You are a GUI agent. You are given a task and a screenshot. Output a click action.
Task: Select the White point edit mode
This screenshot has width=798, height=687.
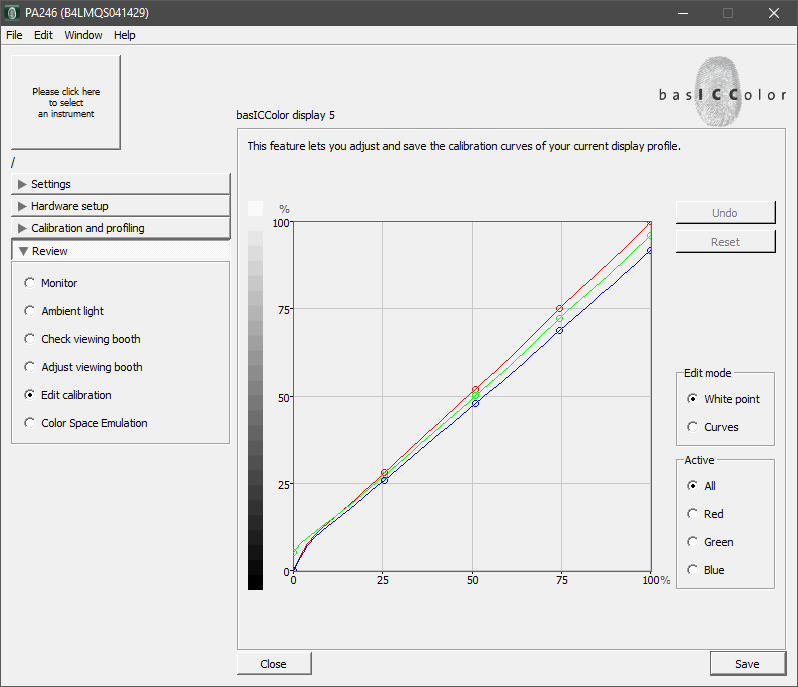pos(693,399)
